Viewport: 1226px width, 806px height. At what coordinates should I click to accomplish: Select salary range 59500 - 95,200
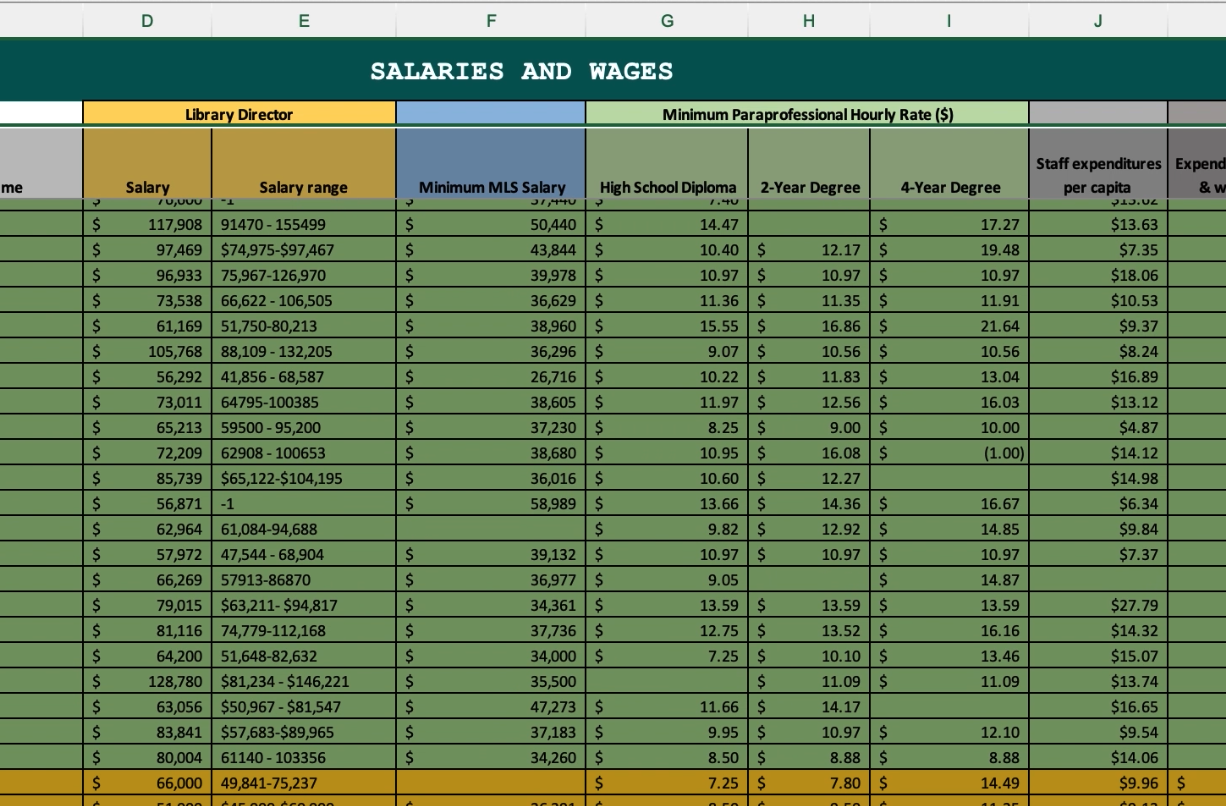tap(304, 427)
